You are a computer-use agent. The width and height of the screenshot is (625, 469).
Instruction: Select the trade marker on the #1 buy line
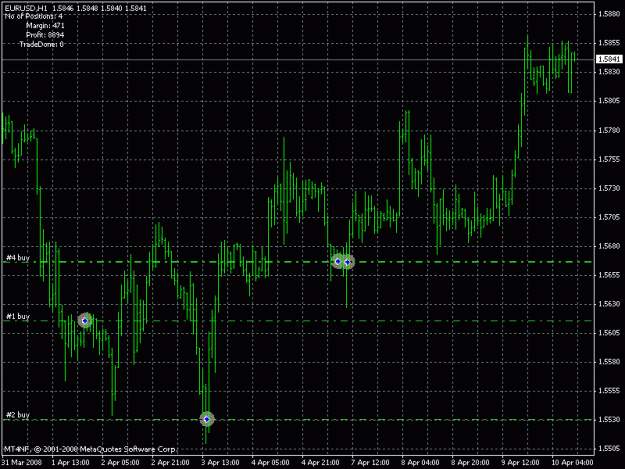[x=85, y=320]
